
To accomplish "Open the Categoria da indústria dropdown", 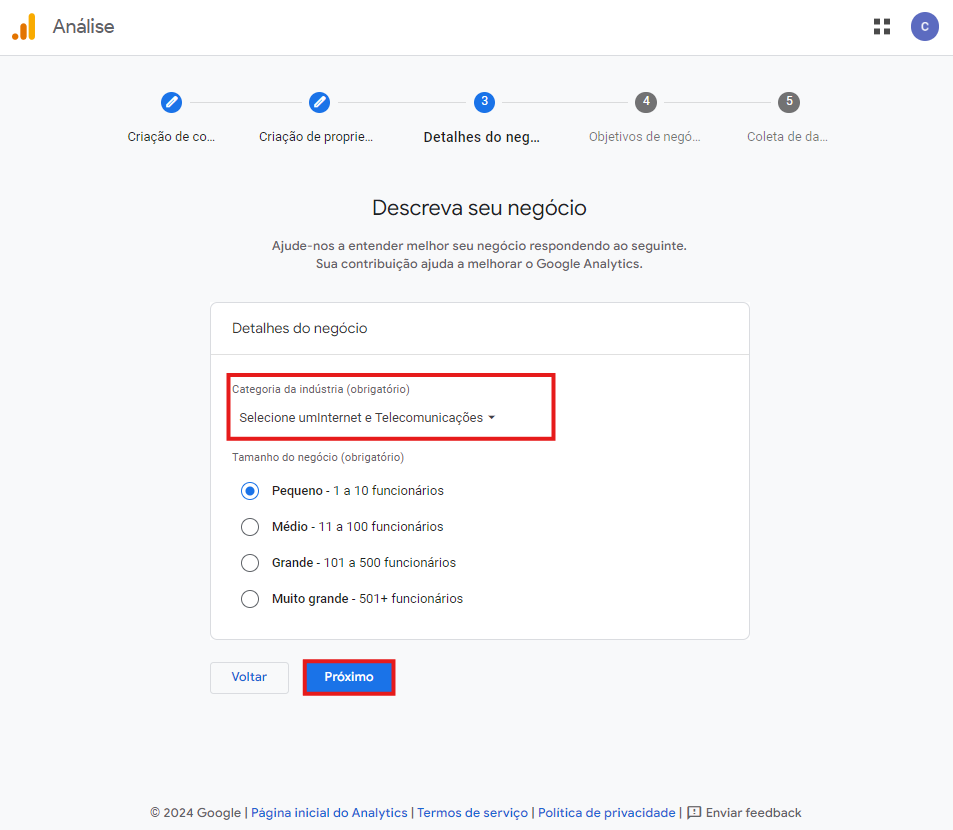I will pyautogui.click(x=367, y=418).
